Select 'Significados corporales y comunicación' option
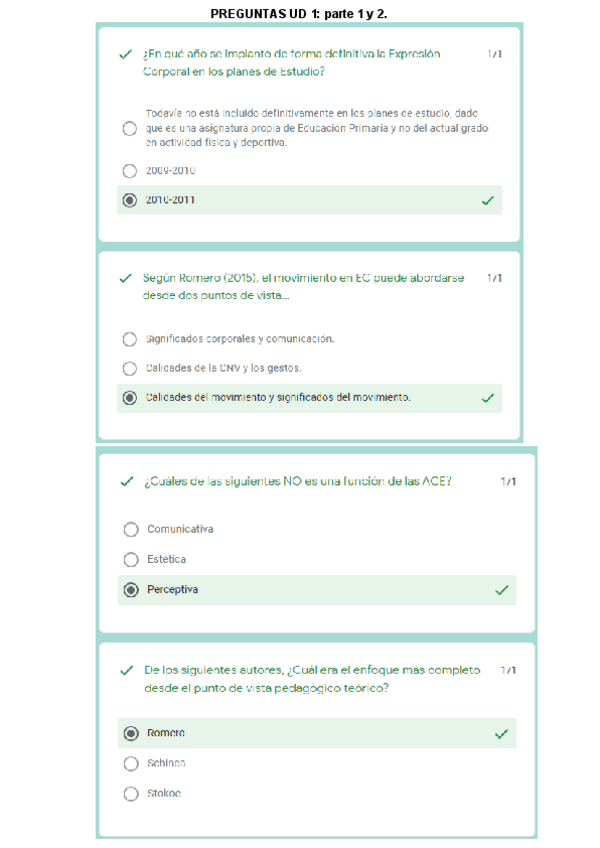This screenshot has height=848, width=600. pyautogui.click(x=130, y=339)
